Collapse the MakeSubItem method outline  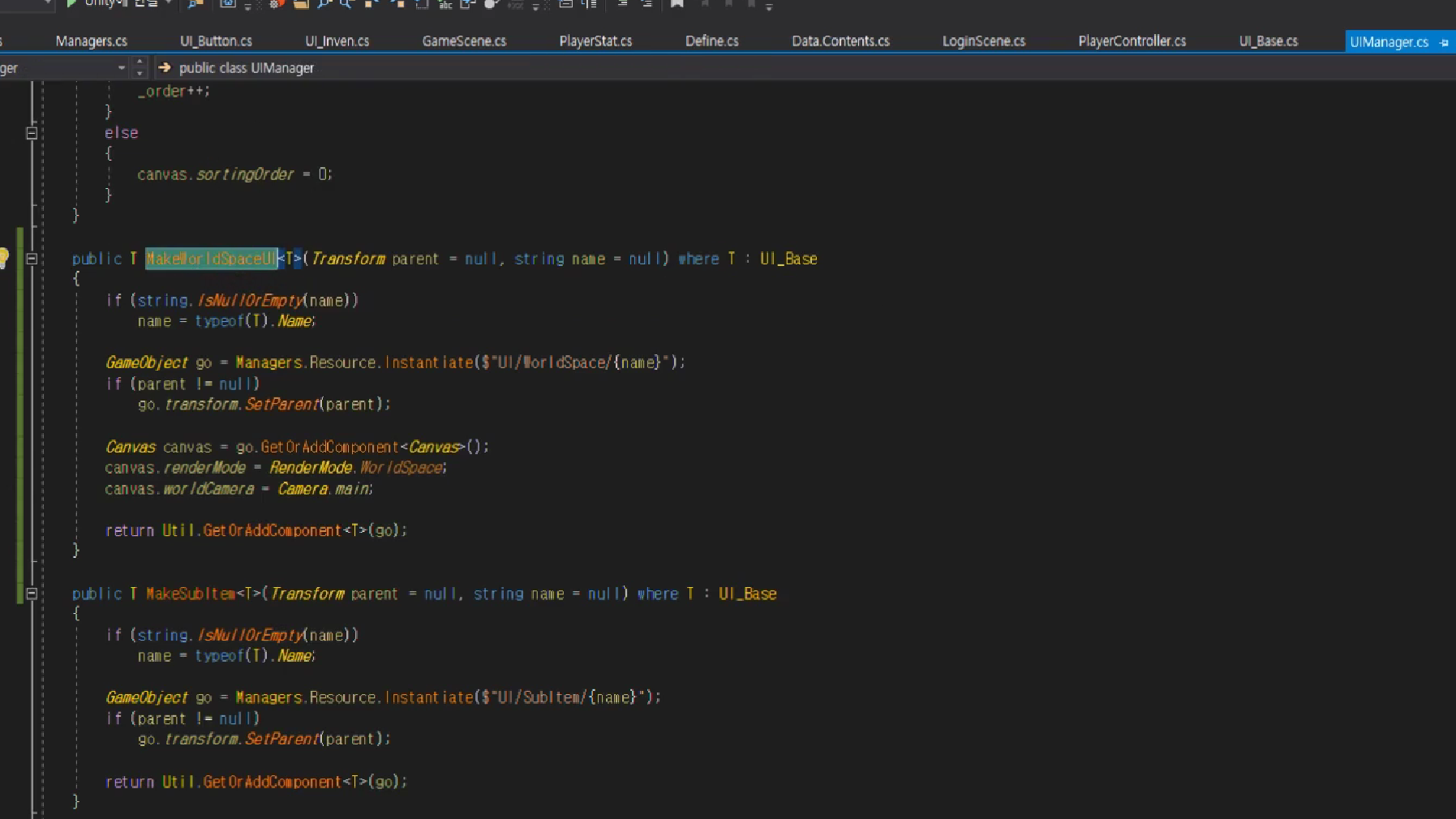coord(32,594)
